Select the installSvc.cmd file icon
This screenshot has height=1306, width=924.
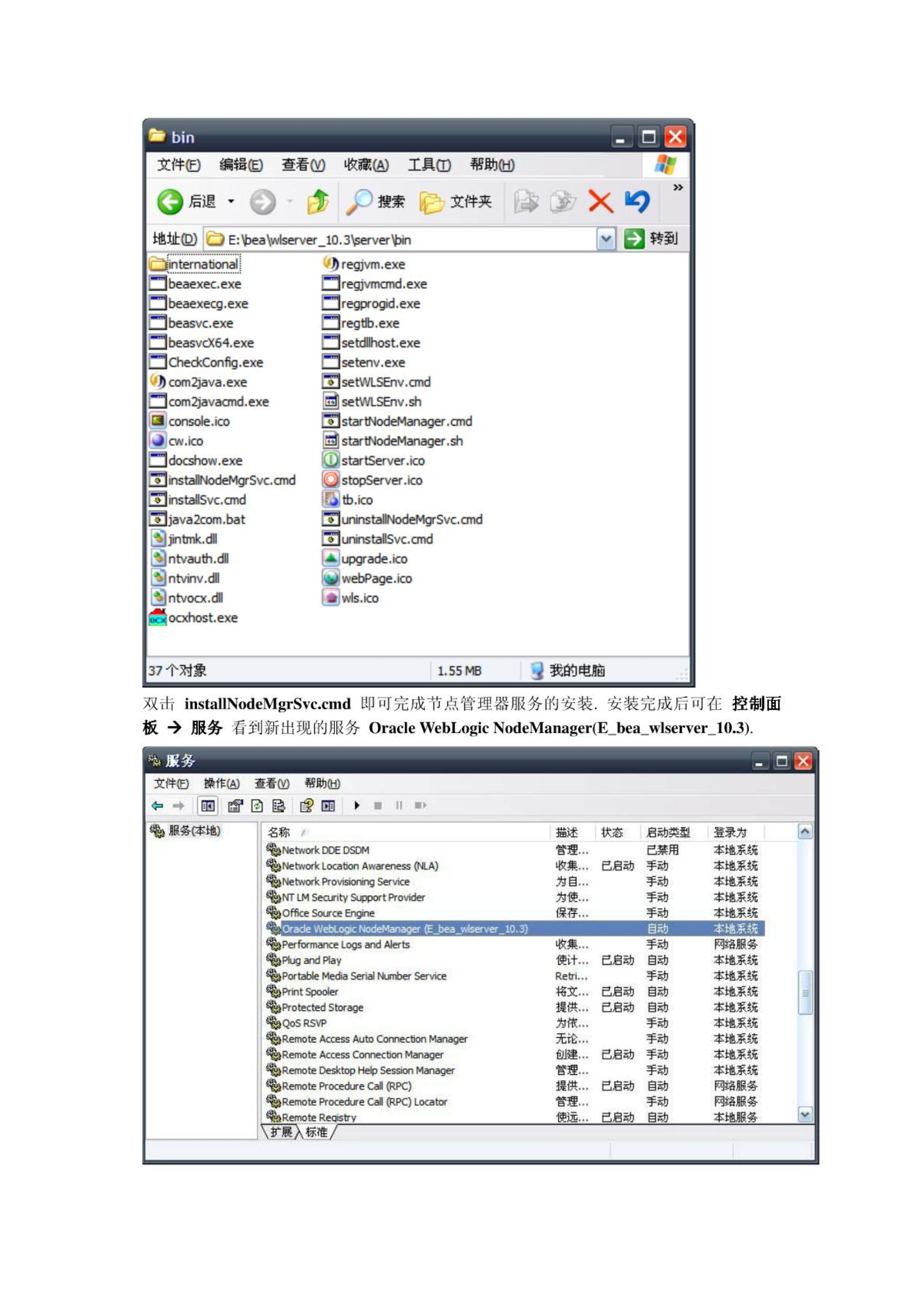158,500
